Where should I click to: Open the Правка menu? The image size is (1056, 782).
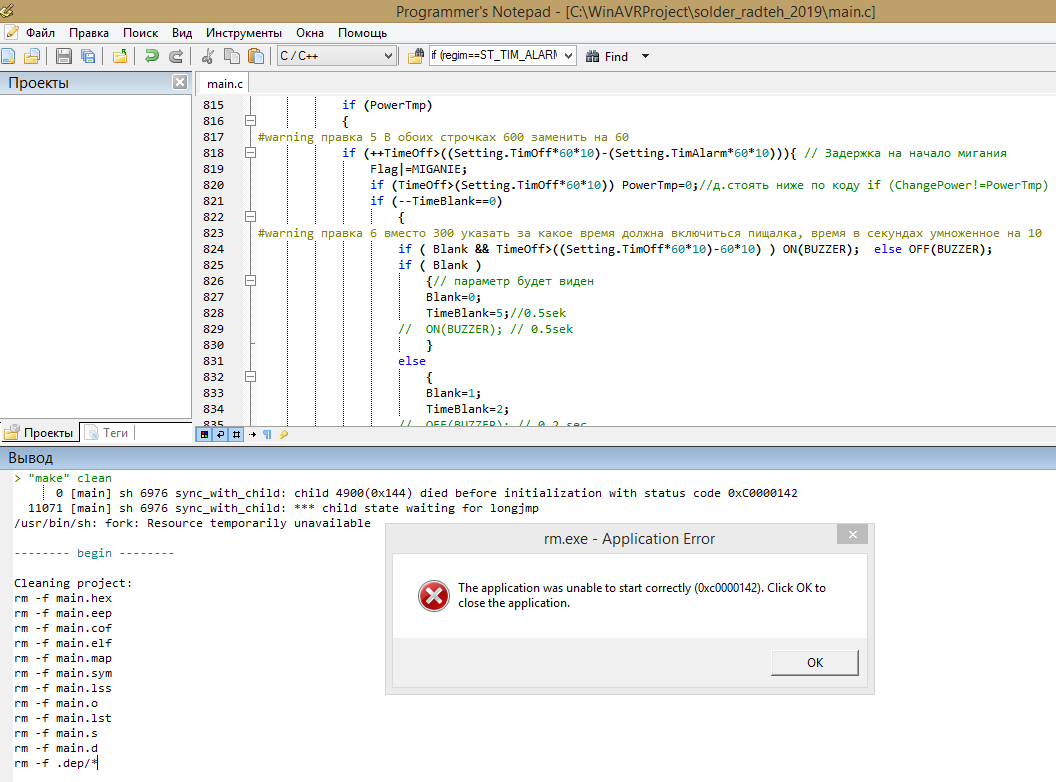coord(89,33)
